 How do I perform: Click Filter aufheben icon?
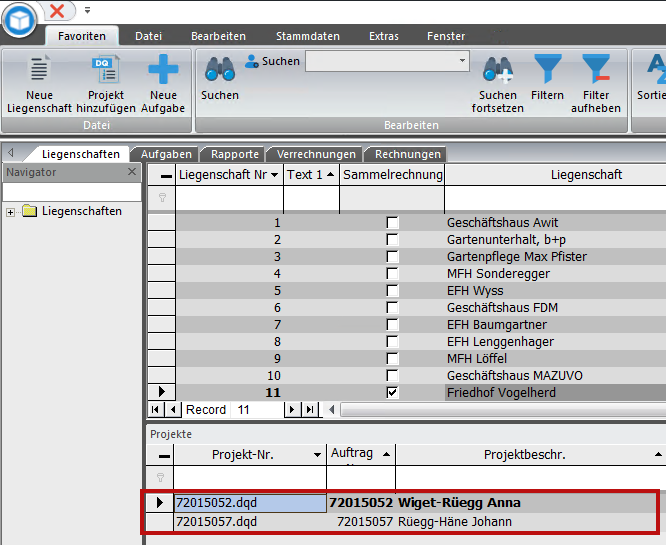pyautogui.click(x=596, y=72)
